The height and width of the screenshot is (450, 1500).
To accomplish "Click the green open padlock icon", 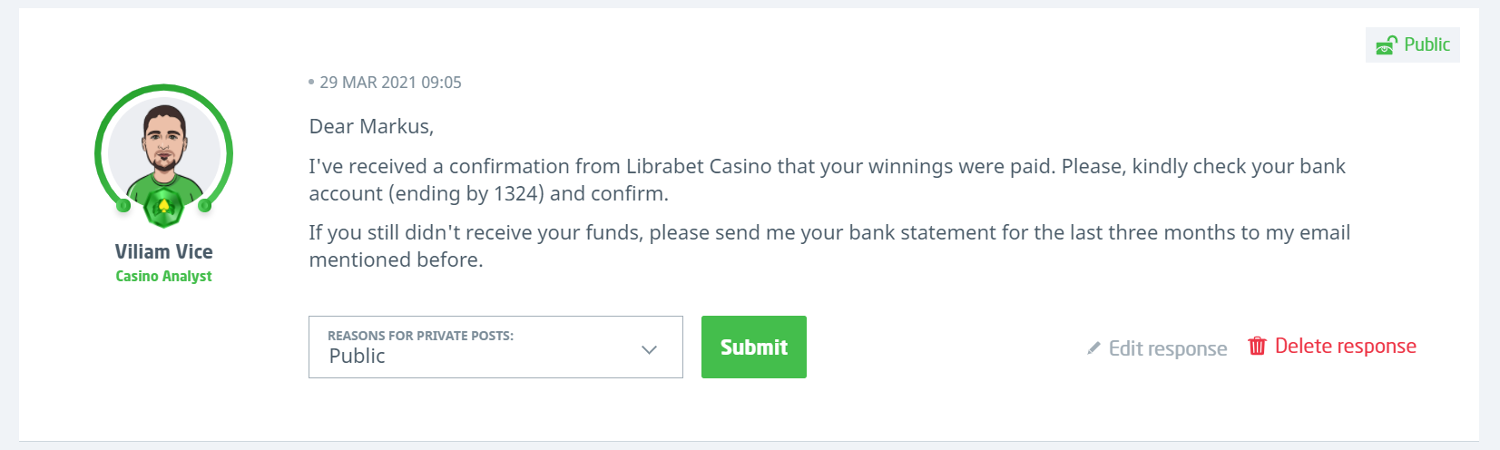I will tap(1386, 45).
